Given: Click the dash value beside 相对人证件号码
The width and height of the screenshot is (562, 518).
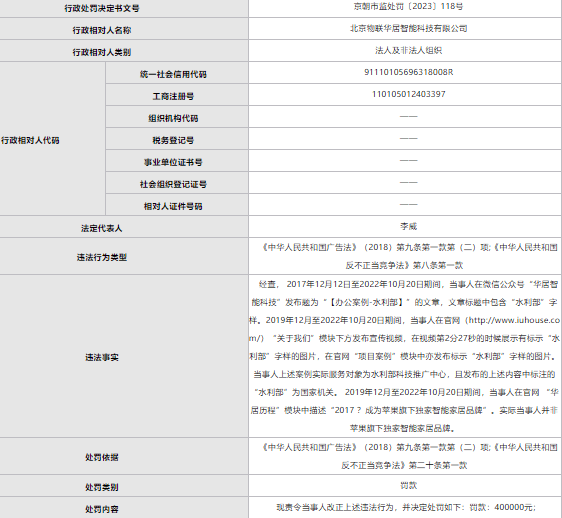Looking at the screenshot, I should [x=409, y=204].
